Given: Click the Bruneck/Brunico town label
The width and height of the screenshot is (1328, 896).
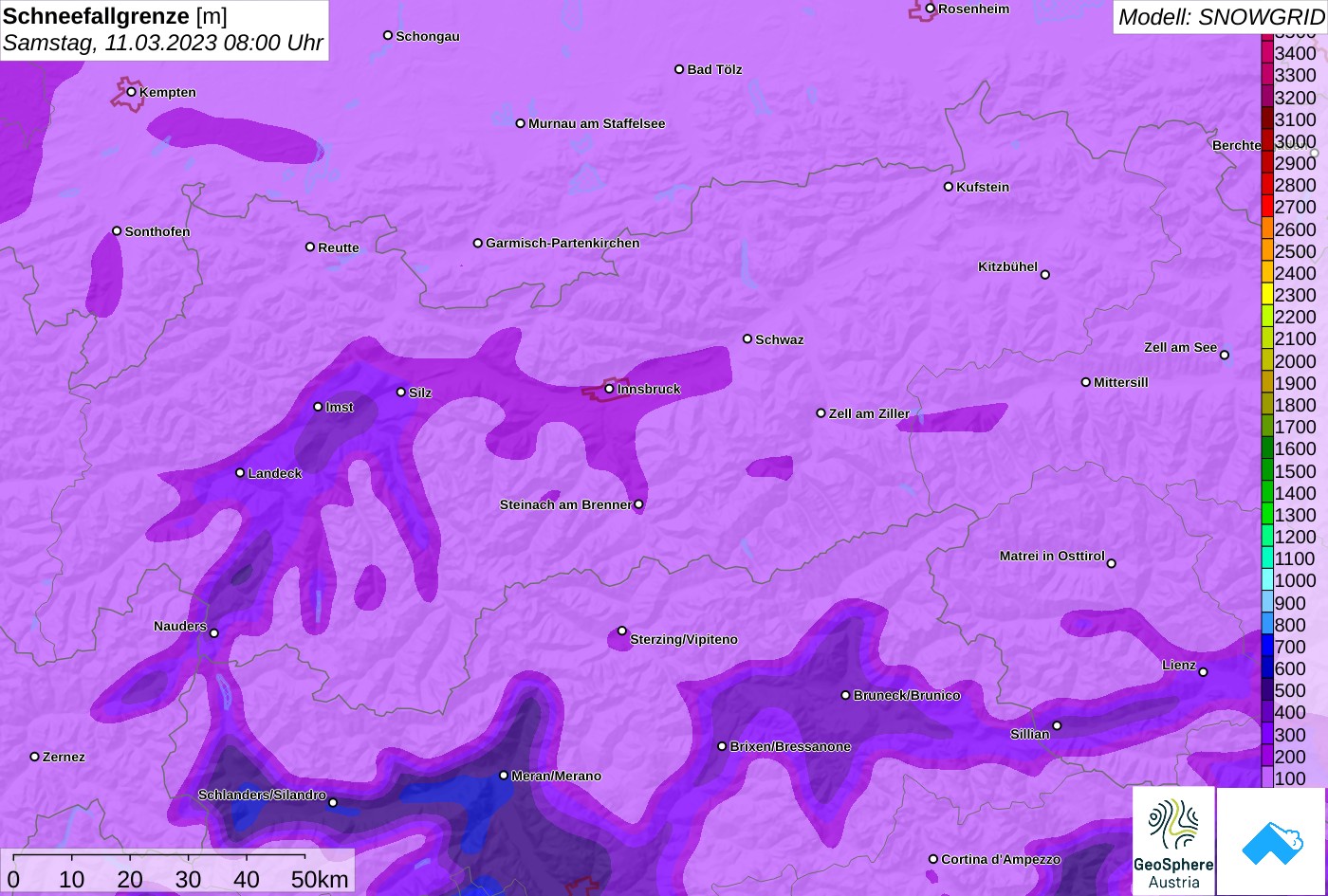Looking at the screenshot, I should [907, 695].
